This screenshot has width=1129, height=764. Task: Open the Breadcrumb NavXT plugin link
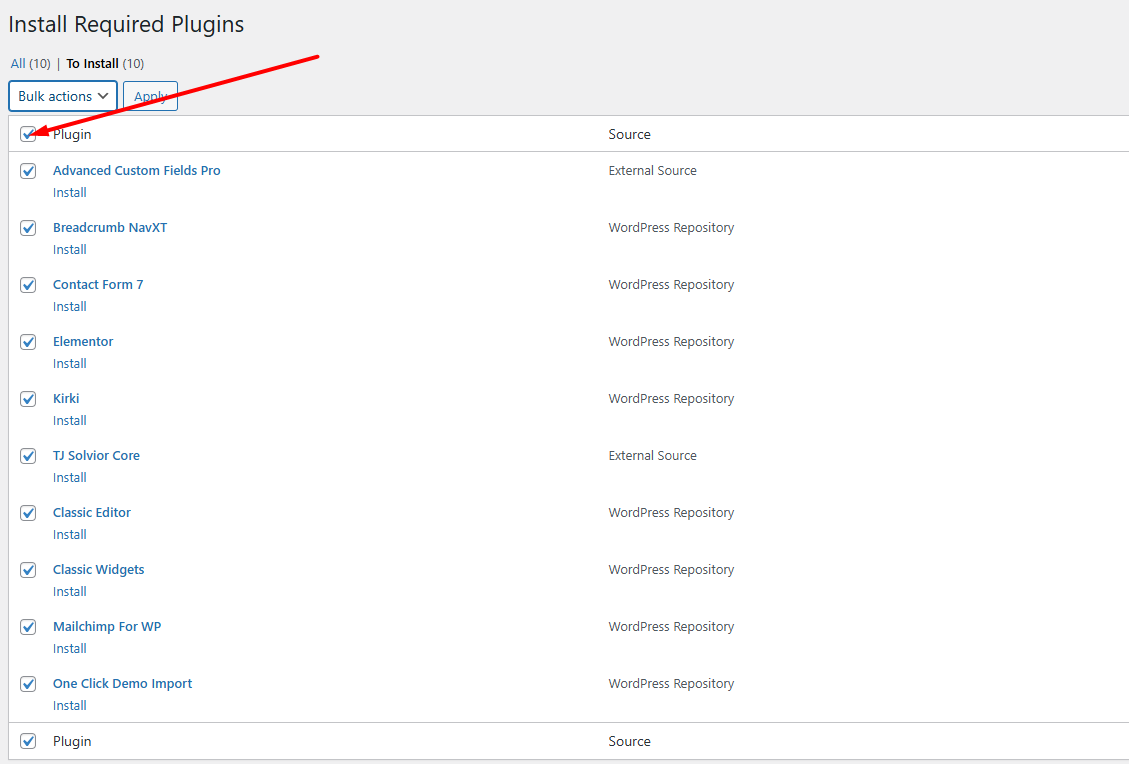[110, 228]
